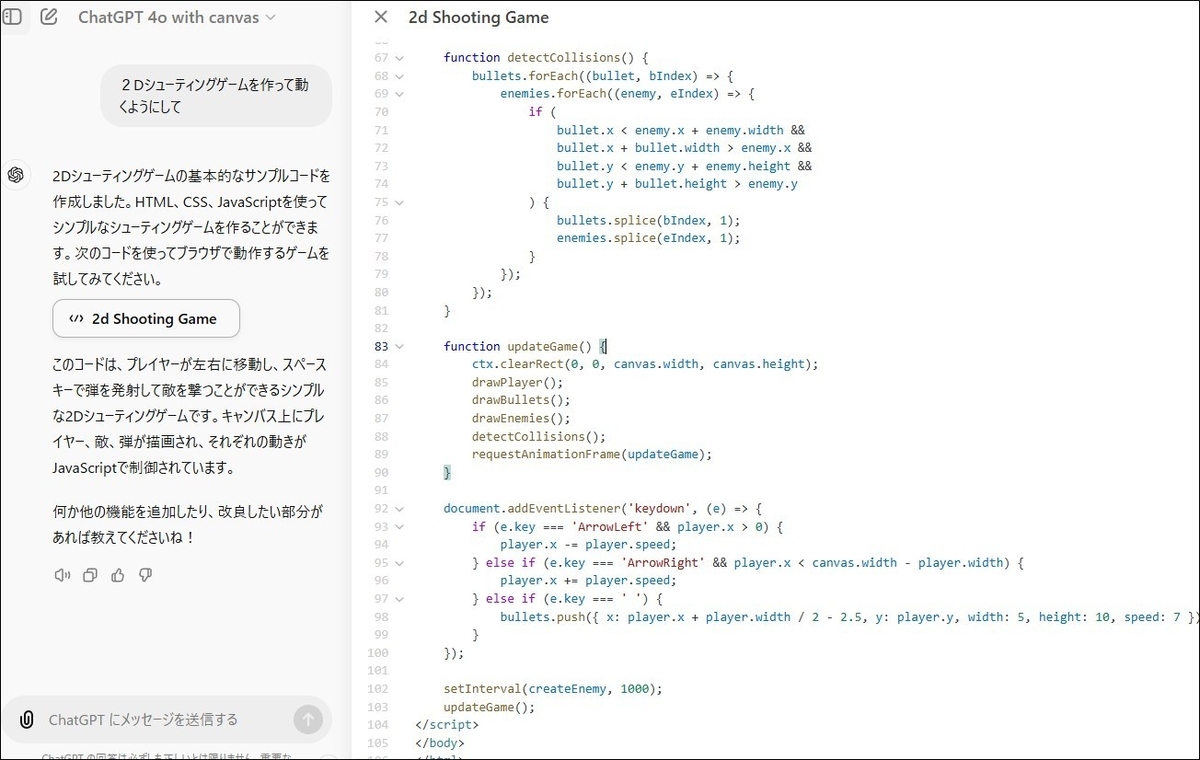
Task: Click 'drawBullets();' on line 86
Action: [x=521, y=400]
